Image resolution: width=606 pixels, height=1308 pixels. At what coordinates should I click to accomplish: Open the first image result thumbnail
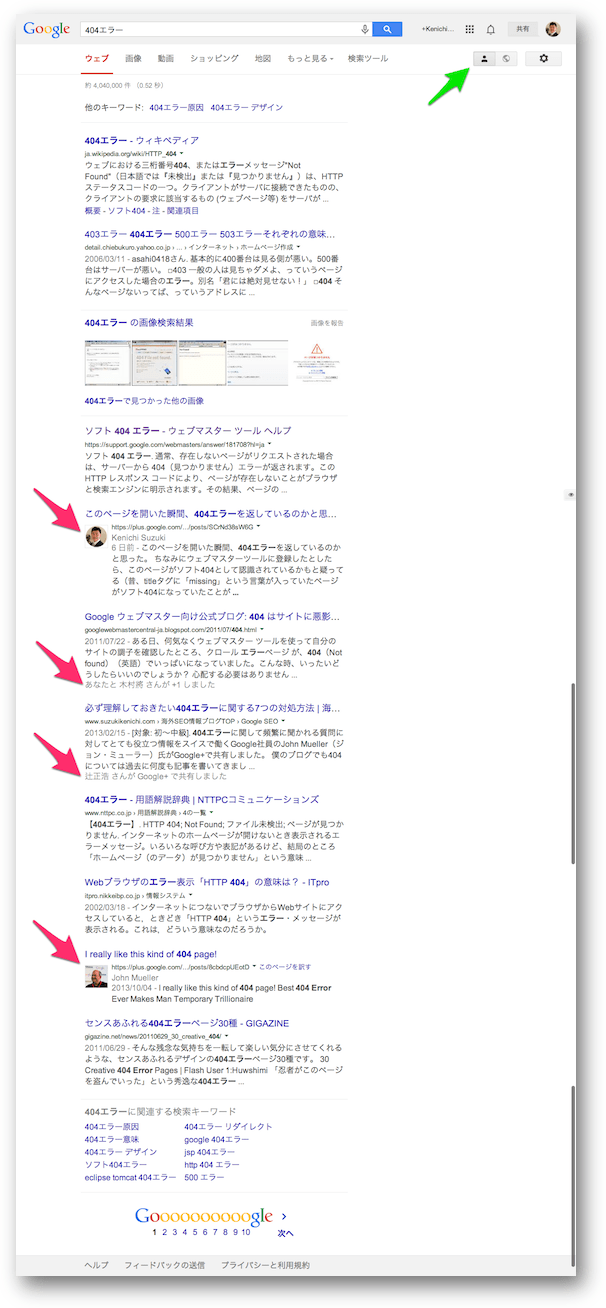[108, 362]
